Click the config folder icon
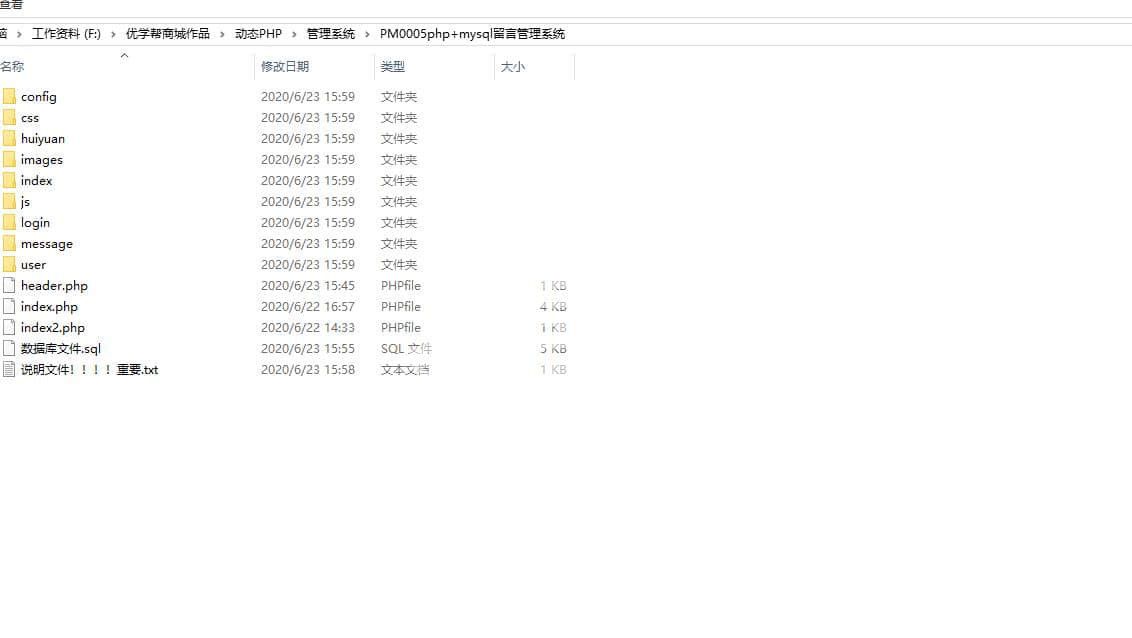The width and height of the screenshot is (1132, 638). [9, 97]
